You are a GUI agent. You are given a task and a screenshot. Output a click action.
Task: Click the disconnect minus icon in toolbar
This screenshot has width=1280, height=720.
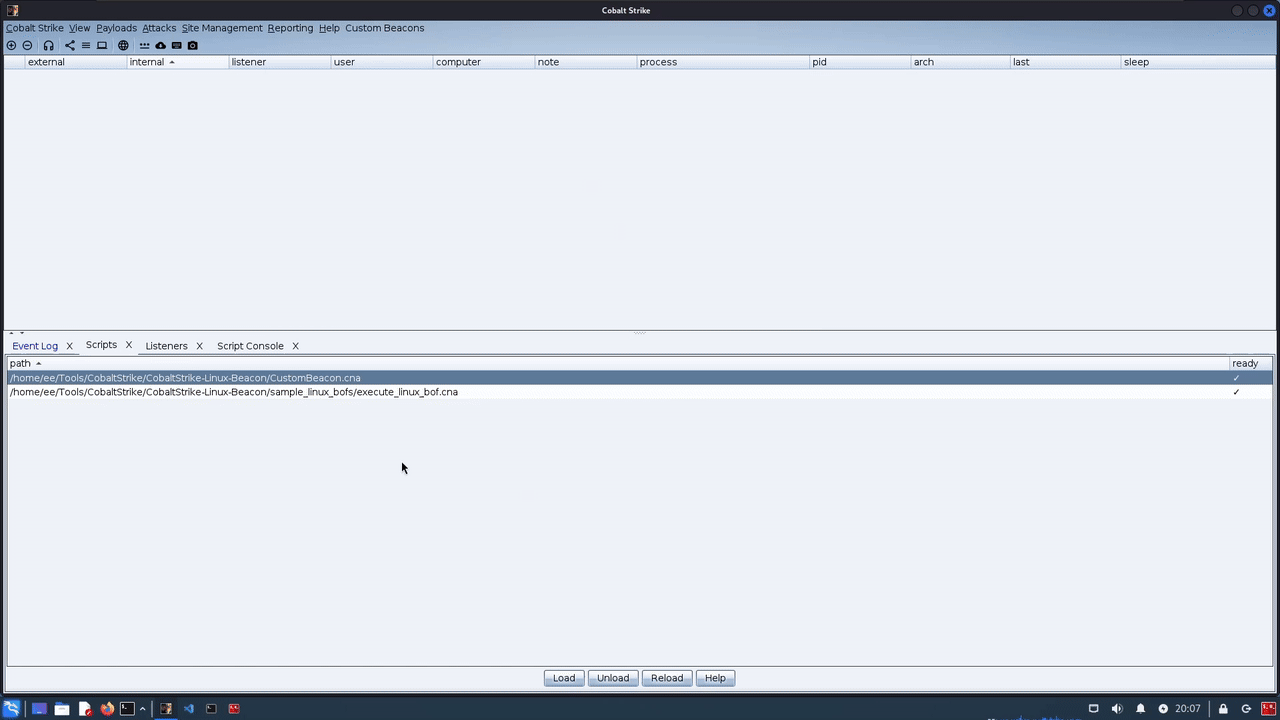(x=27, y=45)
